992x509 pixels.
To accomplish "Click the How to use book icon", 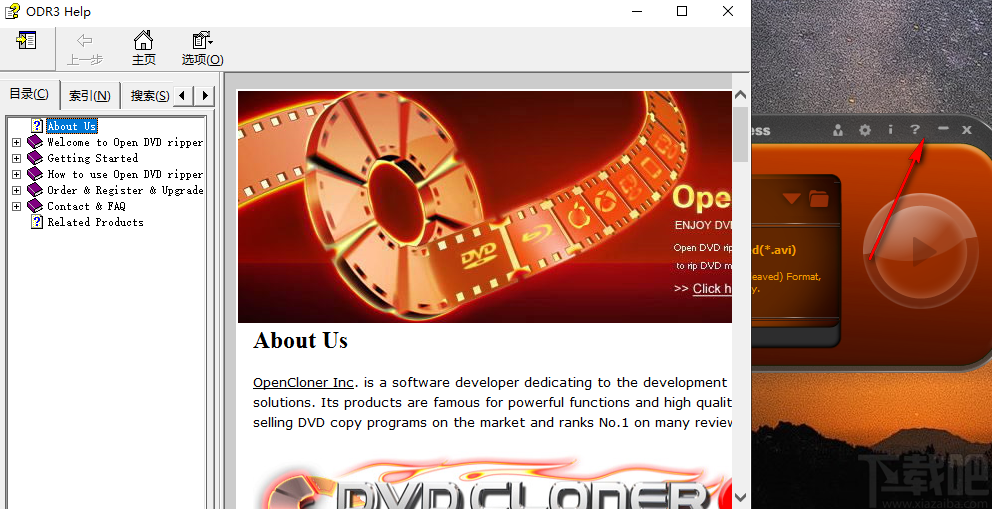I will (35, 174).
